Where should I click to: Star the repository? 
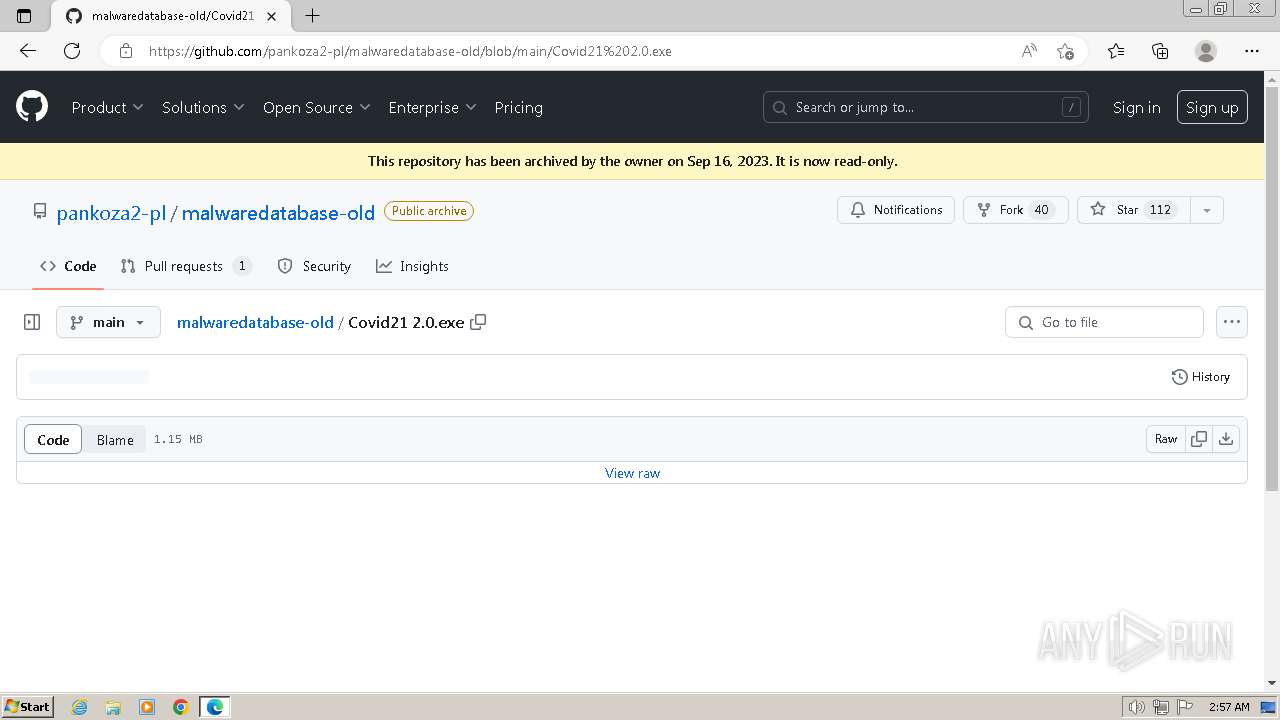point(1134,210)
